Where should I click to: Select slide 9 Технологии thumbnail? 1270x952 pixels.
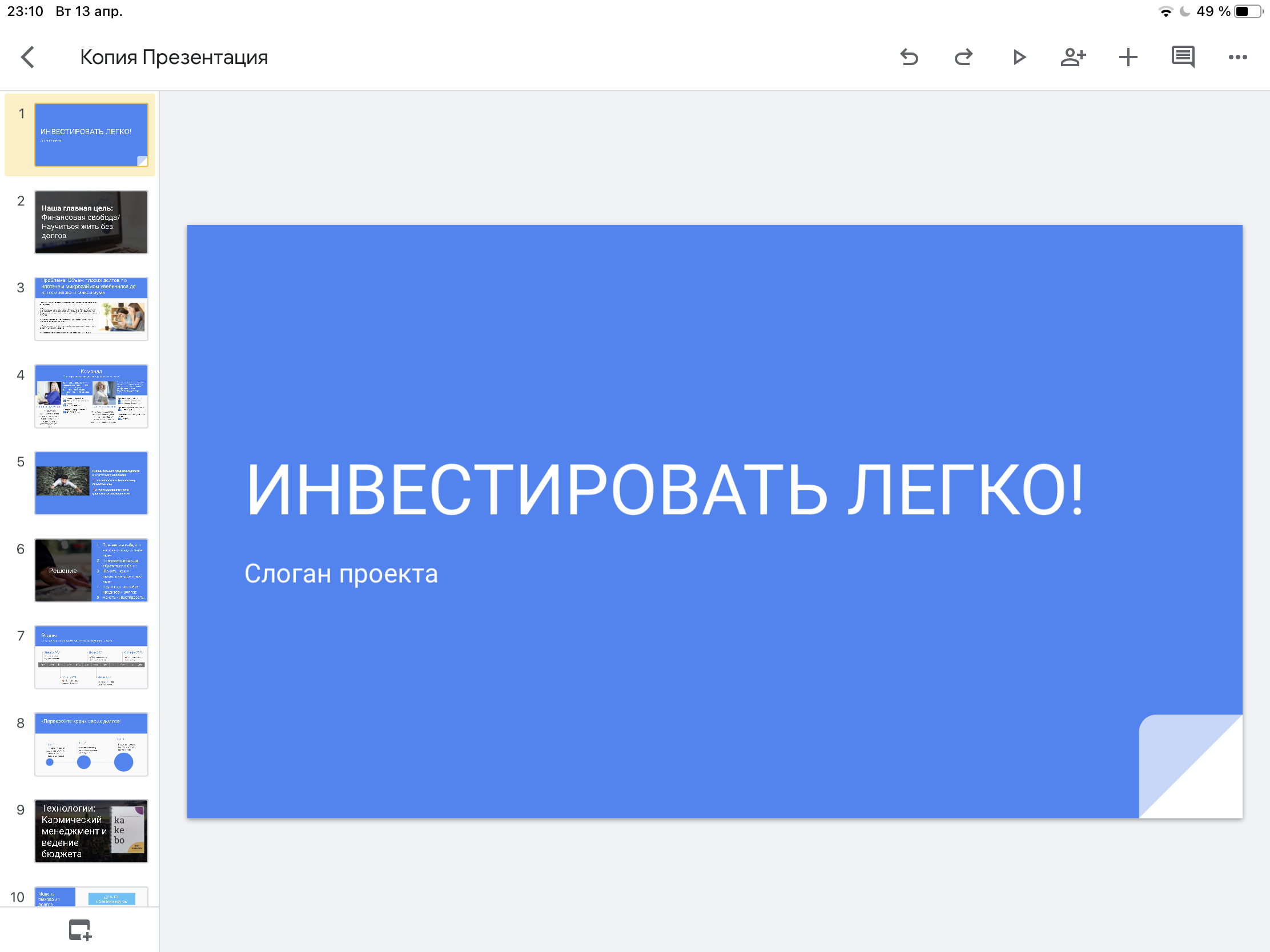(91, 831)
